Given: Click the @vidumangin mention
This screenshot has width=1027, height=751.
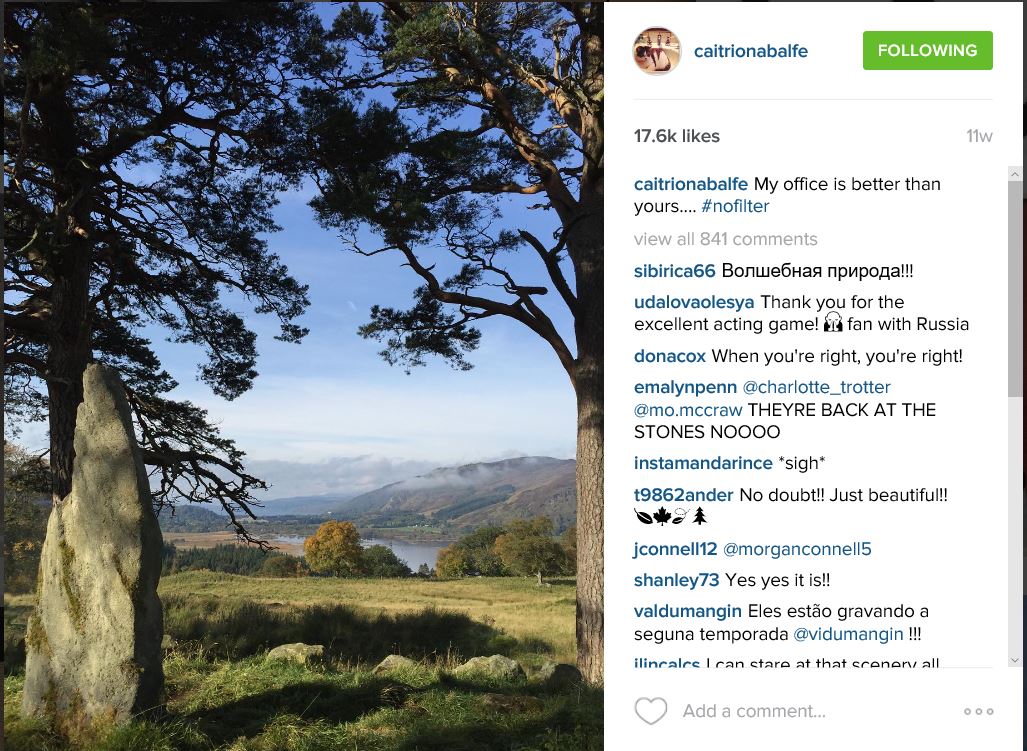Looking at the screenshot, I should click(848, 634).
